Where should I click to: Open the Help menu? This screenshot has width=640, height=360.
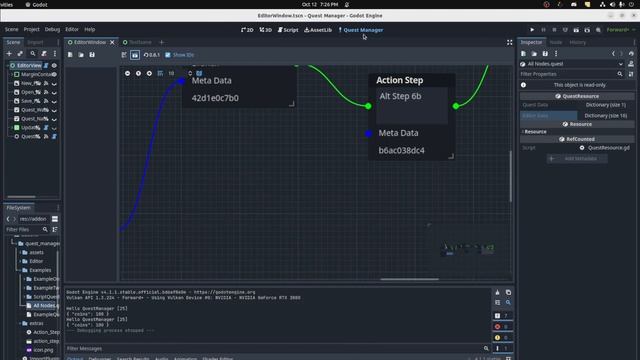click(x=90, y=29)
